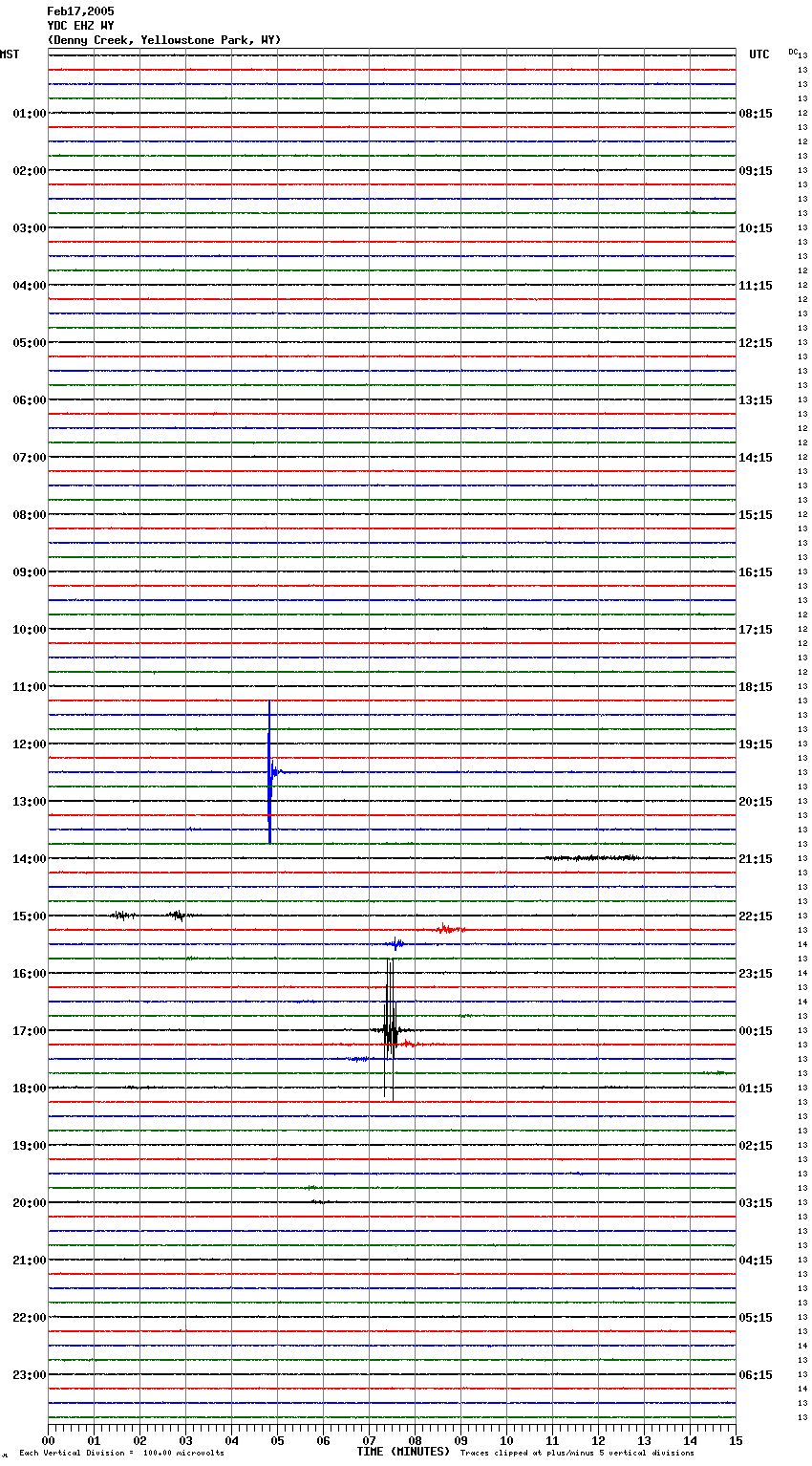Click the 00:15 UTC time label
This screenshot has height=1466, width=812.
pyautogui.click(x=756, y=1031)
